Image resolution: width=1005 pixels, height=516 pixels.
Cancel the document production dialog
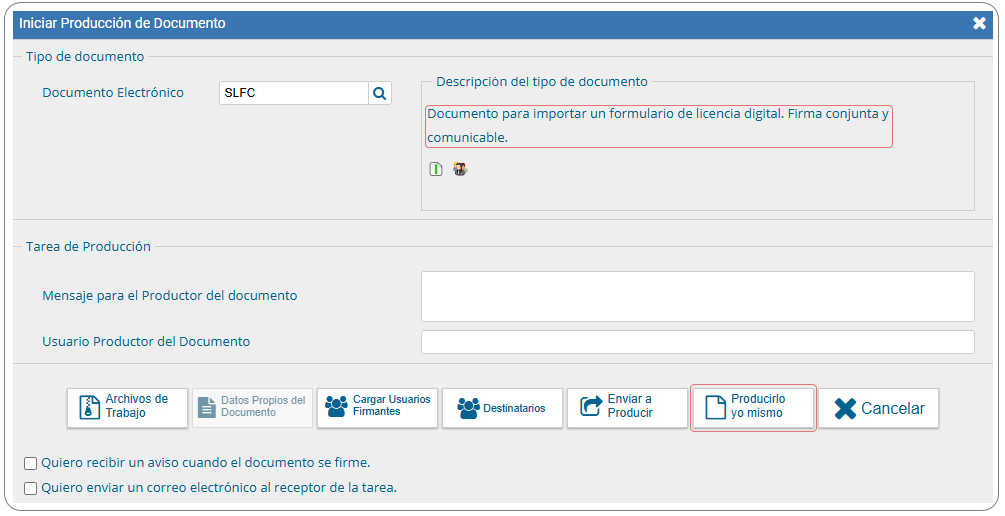click(879, 408)
